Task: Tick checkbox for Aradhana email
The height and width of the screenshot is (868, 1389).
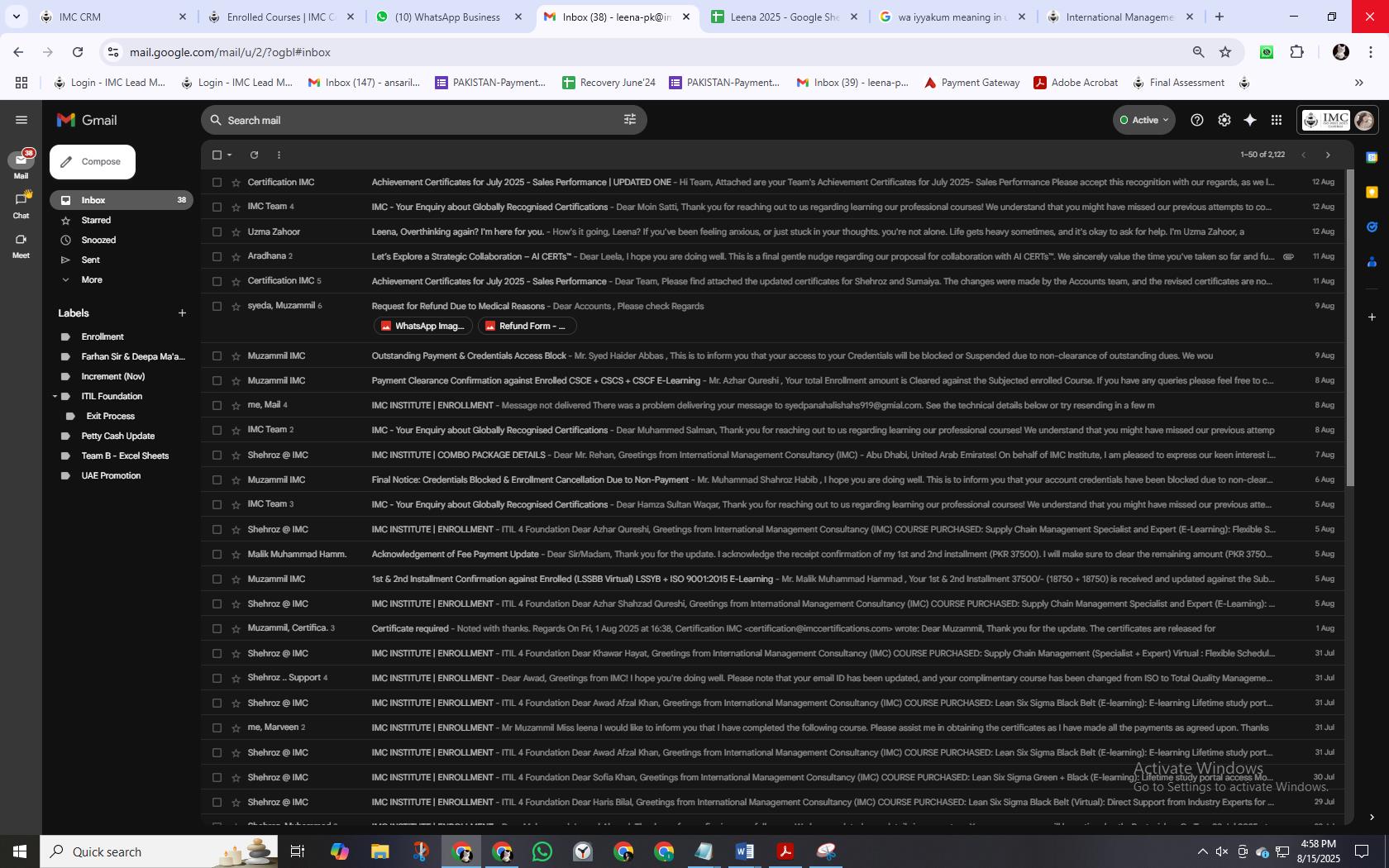Action: click(x=217, y=256)
